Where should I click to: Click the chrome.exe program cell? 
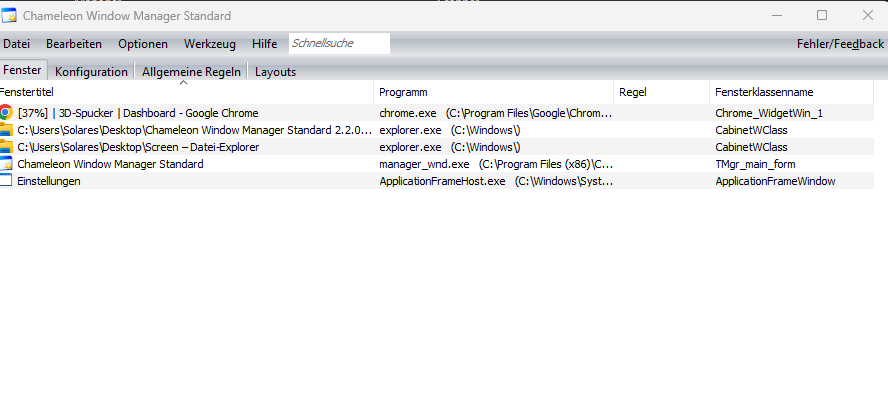coord(496,113)
